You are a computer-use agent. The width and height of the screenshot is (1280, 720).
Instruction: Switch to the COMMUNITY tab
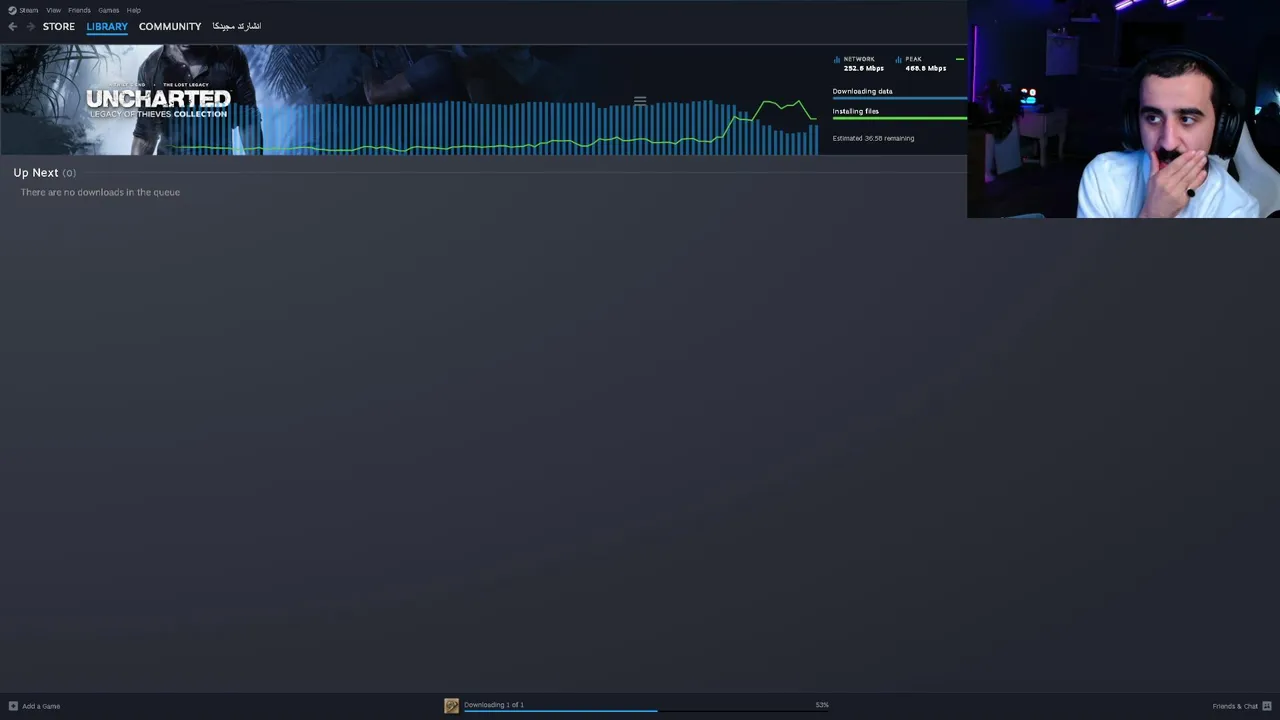tap(170, 26)
